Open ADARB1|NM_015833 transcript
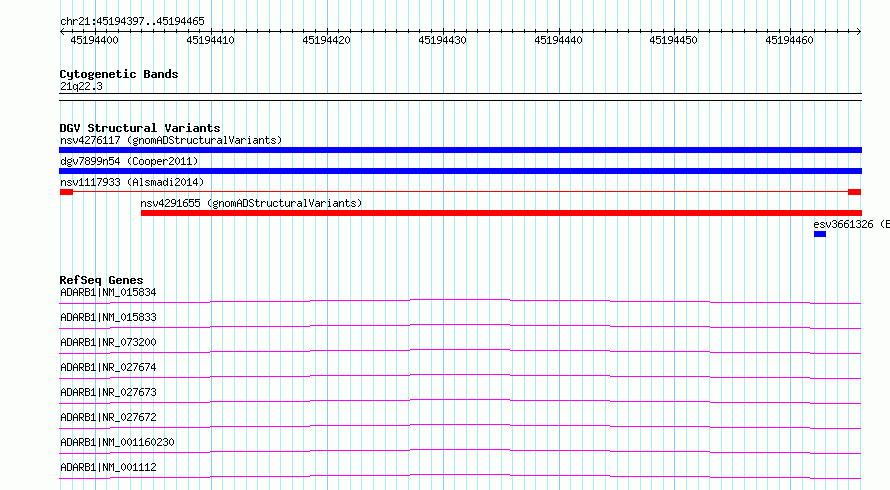The image size is (890, 490). click(x=108, y=317)
